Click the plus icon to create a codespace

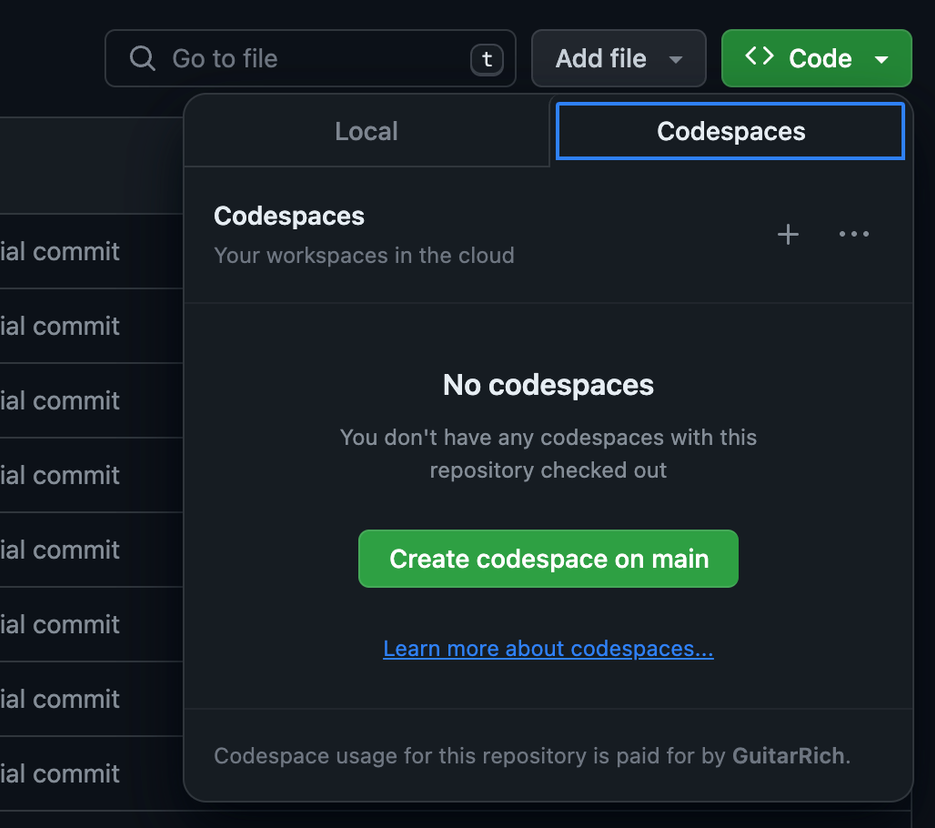tap(788, 235)
